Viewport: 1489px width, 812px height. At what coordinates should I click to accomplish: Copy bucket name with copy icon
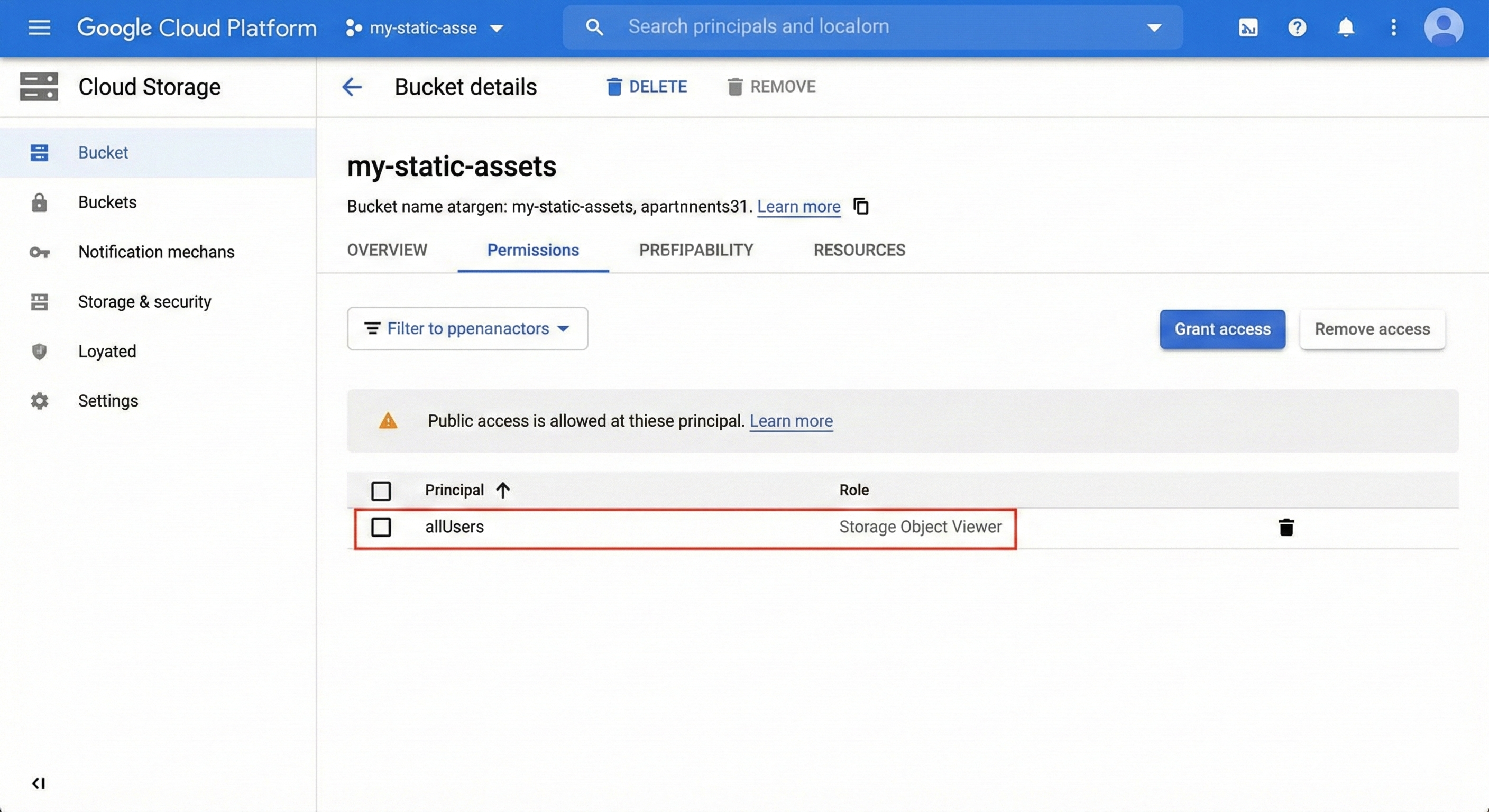coord(861,206)
